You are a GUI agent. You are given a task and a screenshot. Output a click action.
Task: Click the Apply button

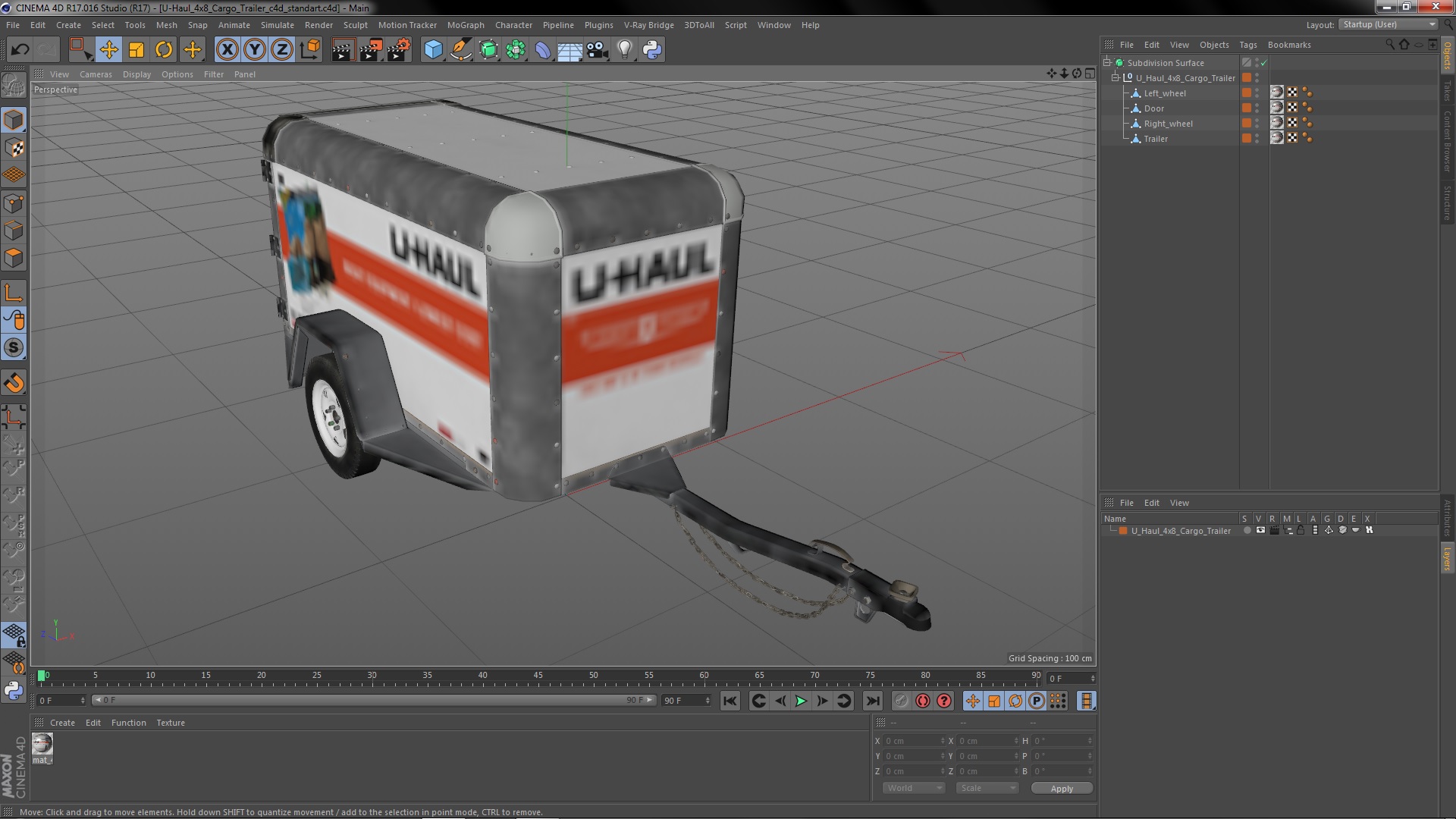[1062, 789]
